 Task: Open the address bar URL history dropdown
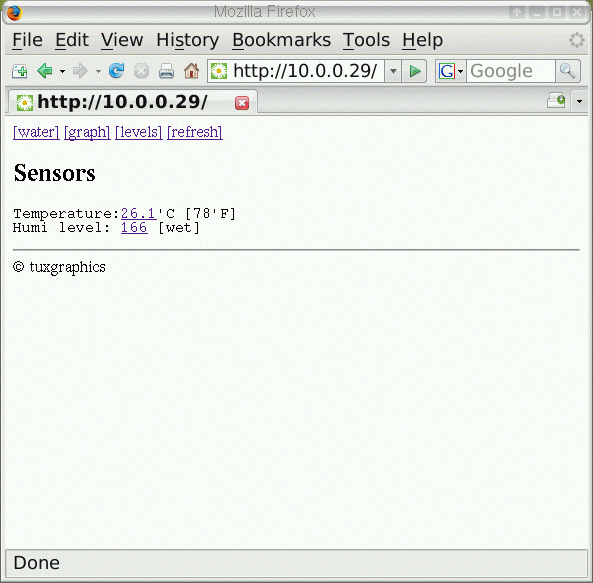[x=393, y=71]
